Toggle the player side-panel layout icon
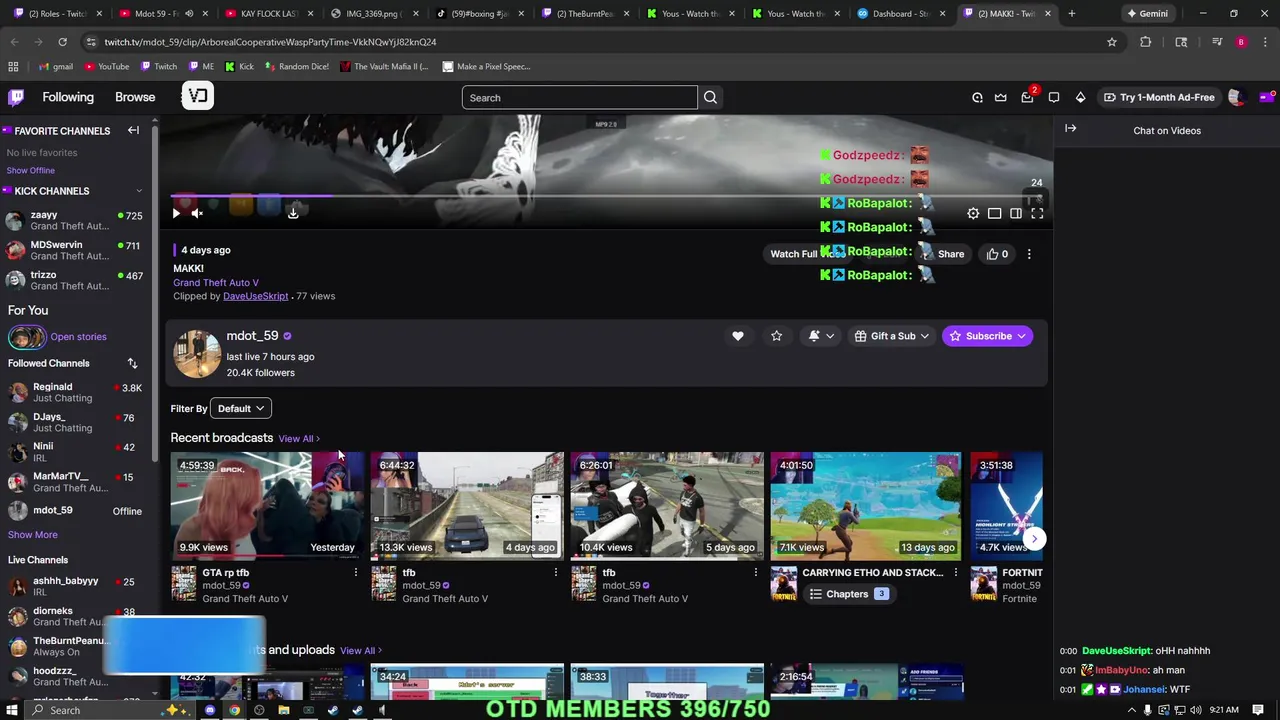 tap(1016, 213)
